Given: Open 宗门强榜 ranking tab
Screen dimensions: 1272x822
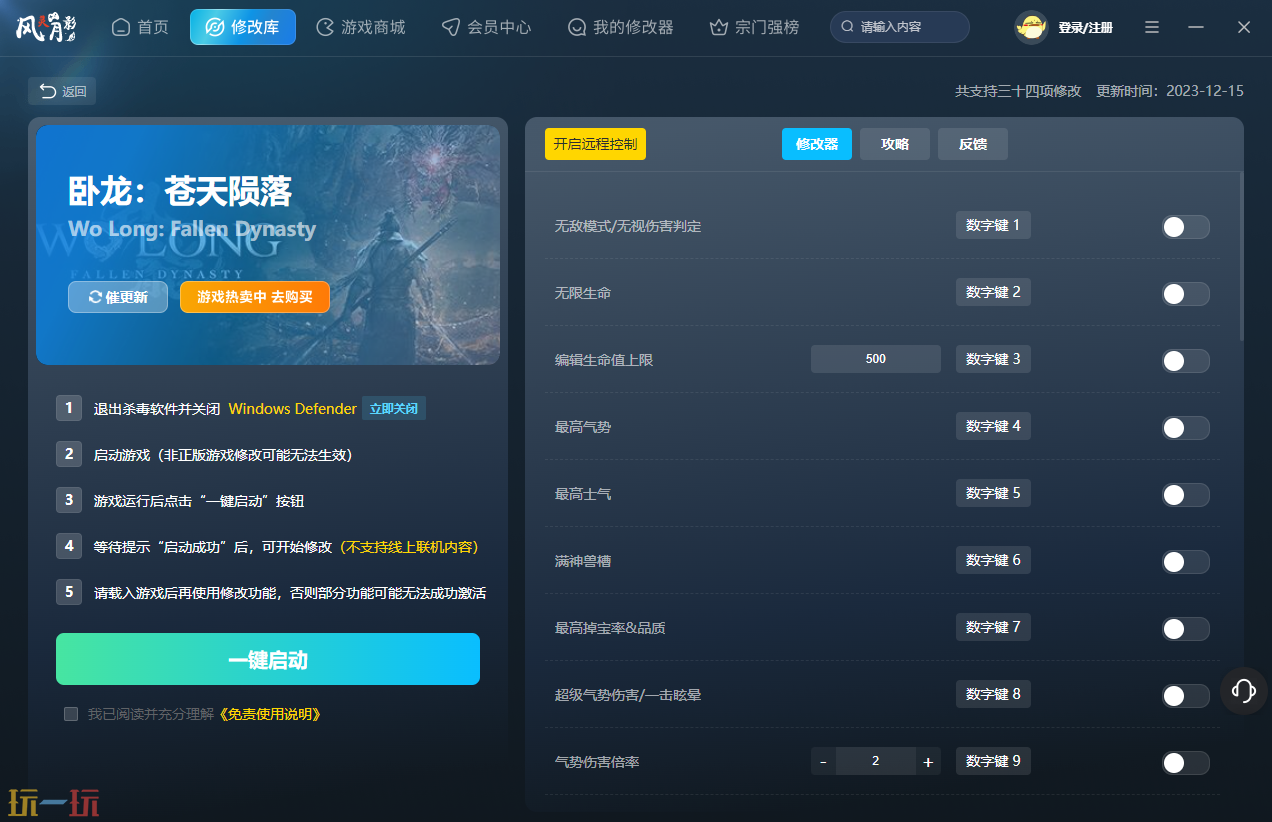Looking at the screenshot, I should coord(755,27).
